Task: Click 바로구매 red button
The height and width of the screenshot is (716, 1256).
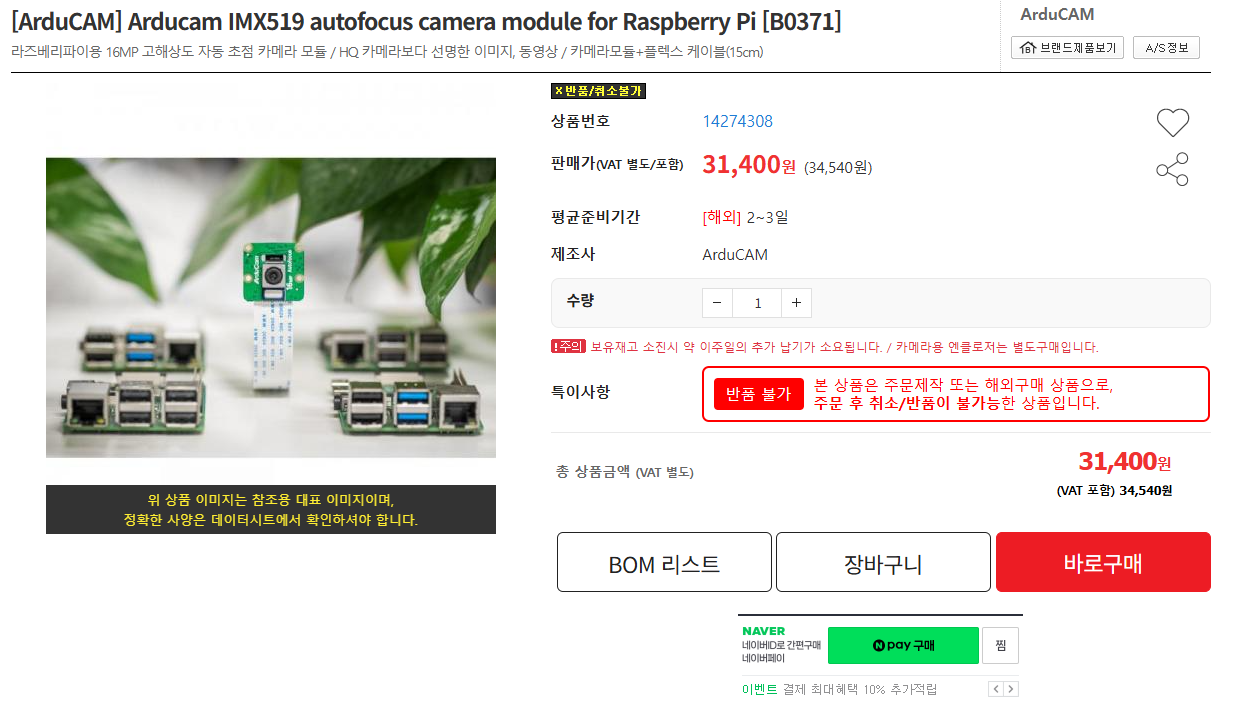Action: point(1103,562)
